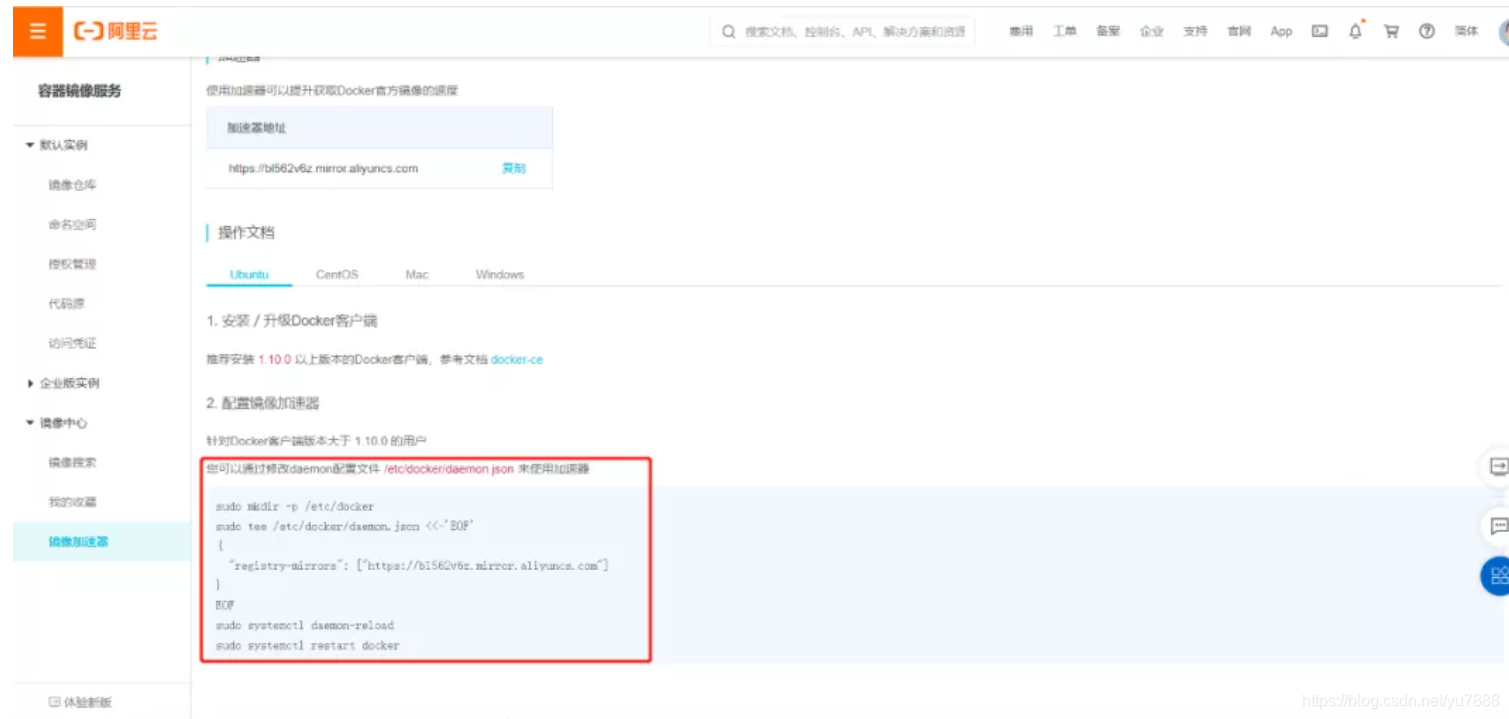Click the 操作文档 section heading

click(246, 233)
